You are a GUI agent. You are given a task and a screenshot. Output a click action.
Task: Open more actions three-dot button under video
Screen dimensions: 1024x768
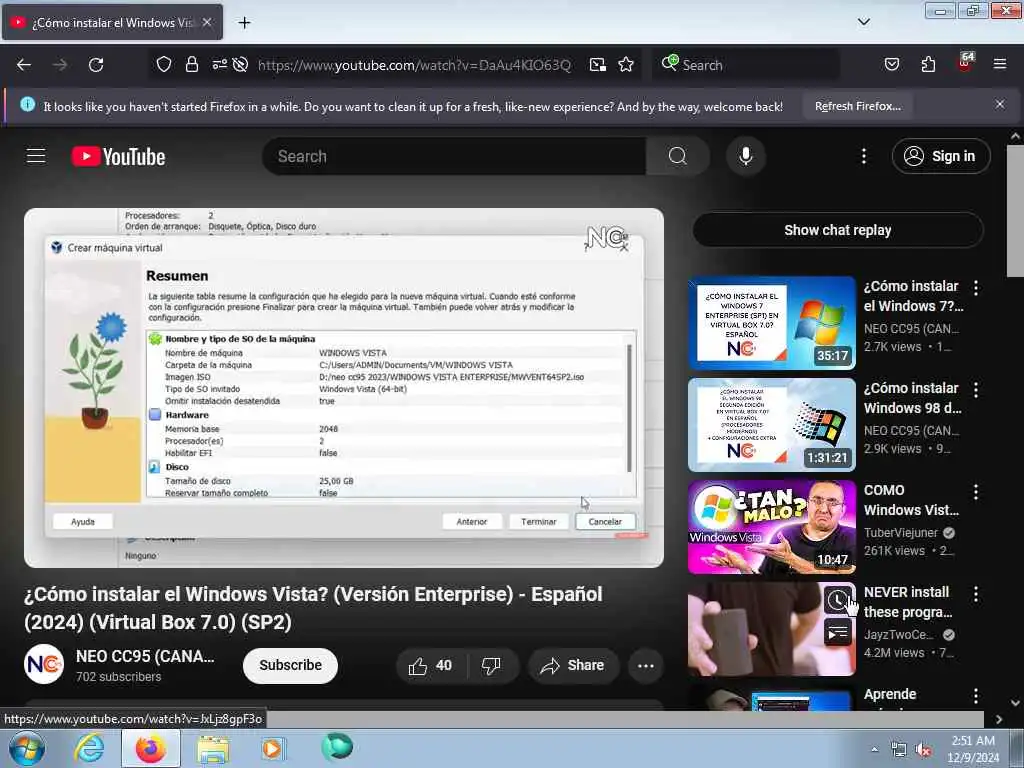point(645,665)
